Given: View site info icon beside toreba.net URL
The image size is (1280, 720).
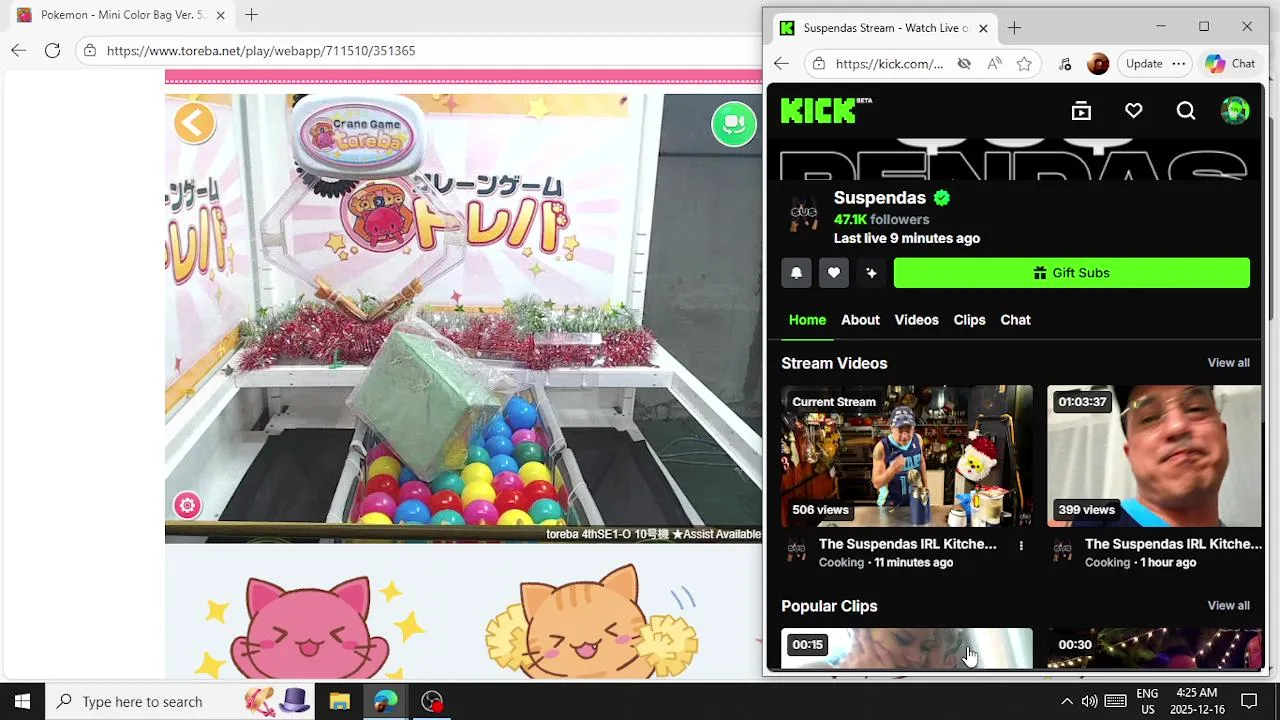Looking at the screenshot, I should click(x=90, y=50).
